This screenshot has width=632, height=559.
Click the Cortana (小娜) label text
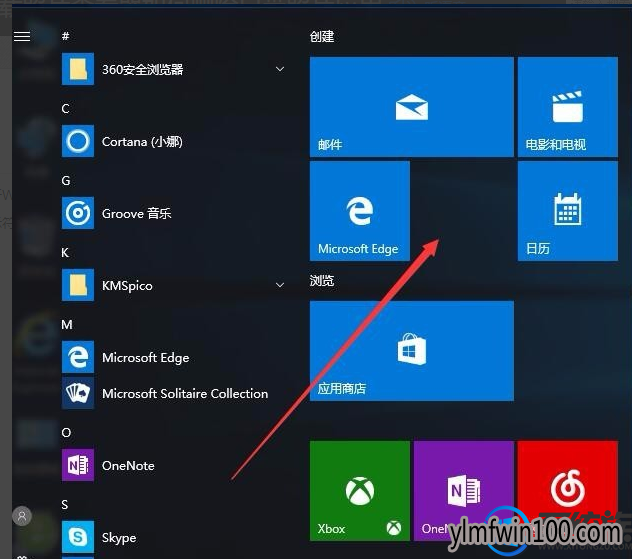click(142, 141)
